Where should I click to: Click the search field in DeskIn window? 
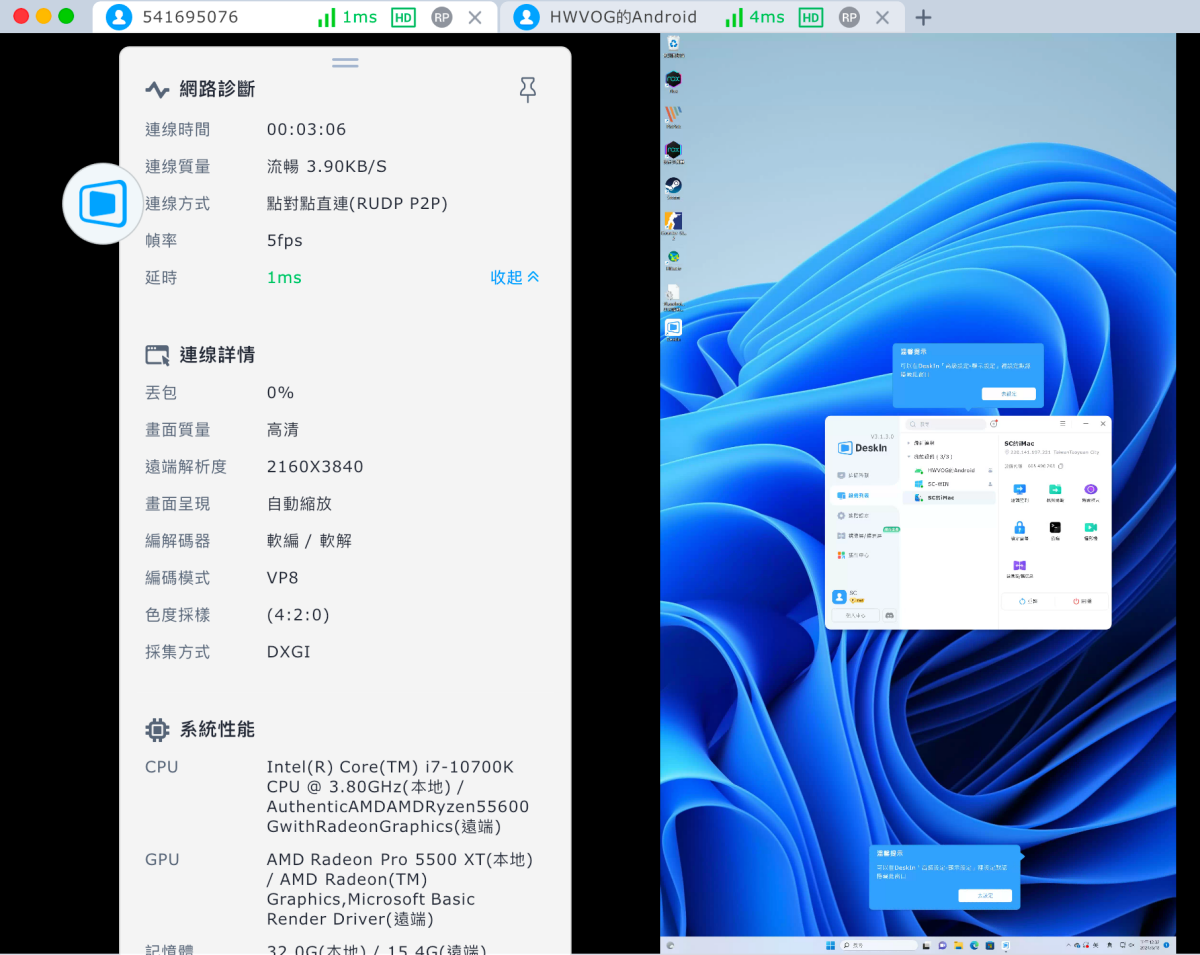click(x=946, y=424)
